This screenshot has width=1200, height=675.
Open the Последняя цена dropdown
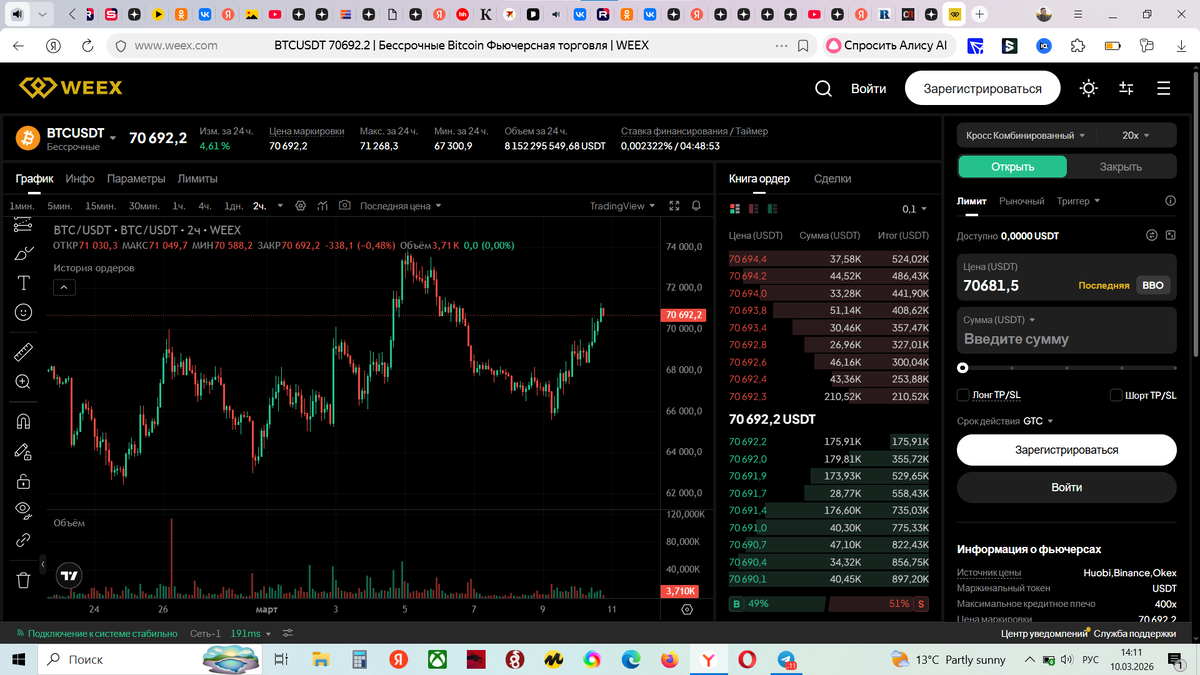tap(400, 206)
